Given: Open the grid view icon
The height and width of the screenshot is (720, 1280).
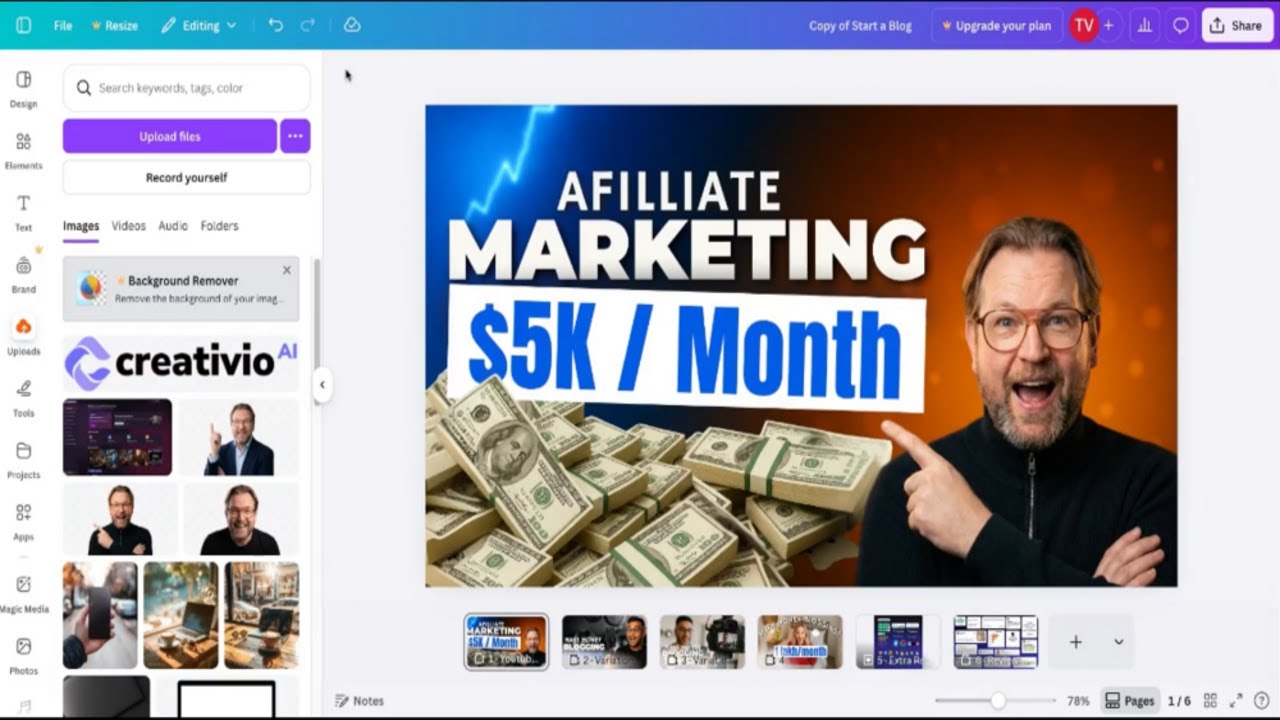Looking at the screenshot, I should pyautogui.click(x=1210, y=701).
